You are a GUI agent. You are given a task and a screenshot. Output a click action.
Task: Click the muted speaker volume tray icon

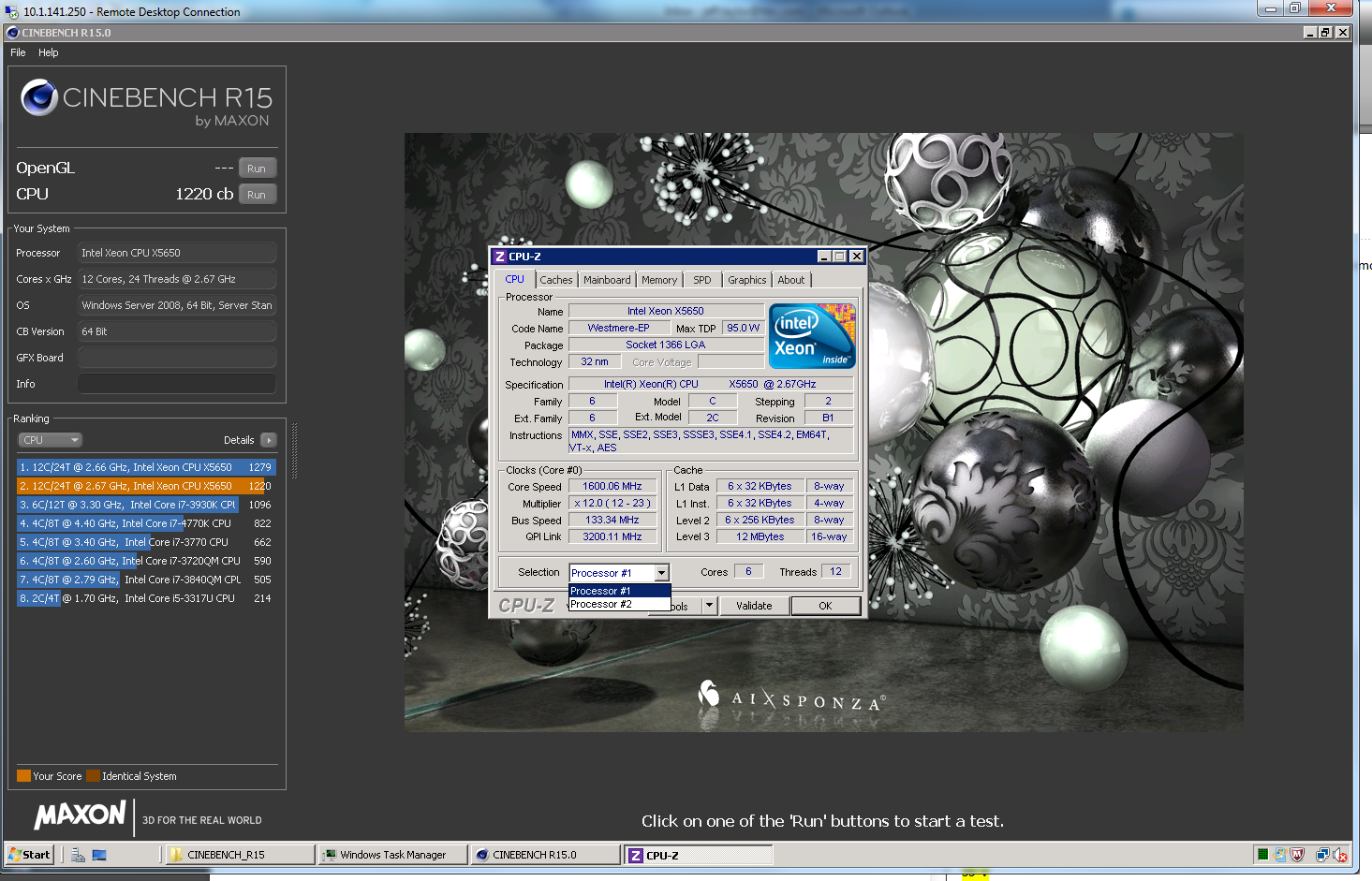point(1339,855)
